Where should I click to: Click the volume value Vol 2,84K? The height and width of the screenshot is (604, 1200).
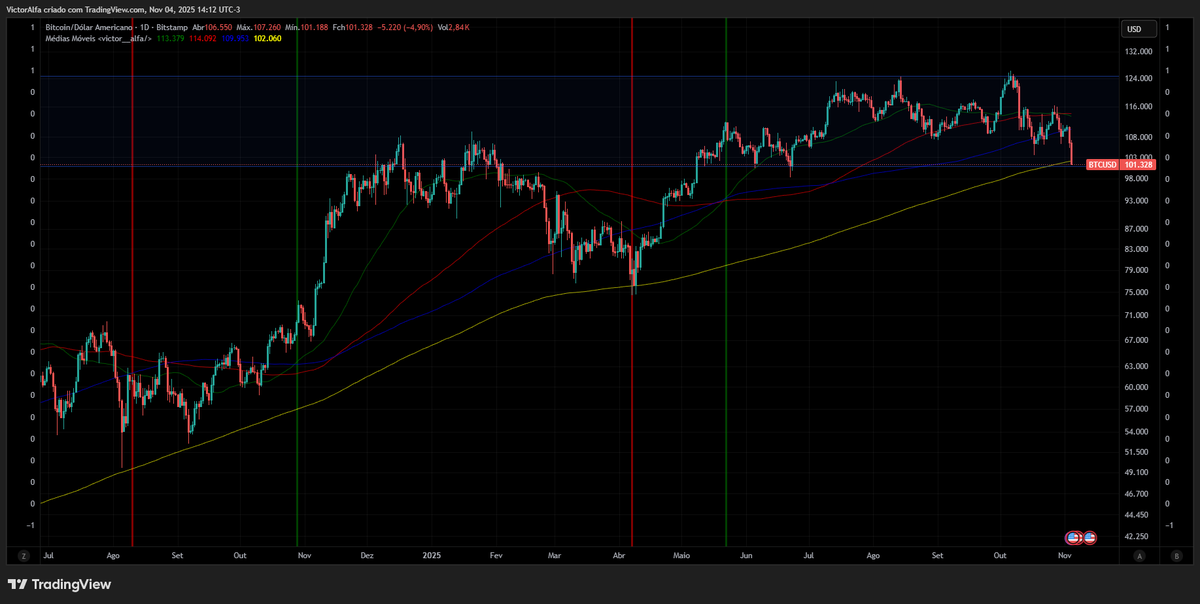[x=454, y=27]
